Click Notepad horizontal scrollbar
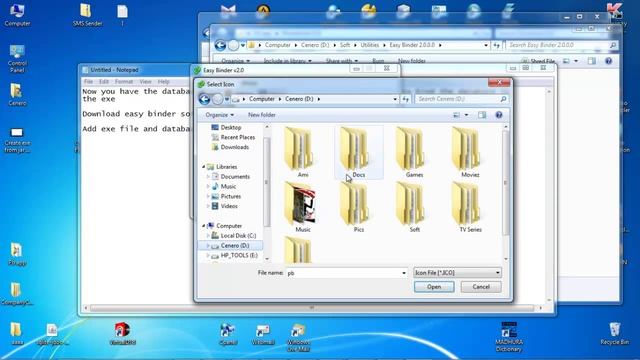The image size is (640, 360). click(x=313, y=308)
